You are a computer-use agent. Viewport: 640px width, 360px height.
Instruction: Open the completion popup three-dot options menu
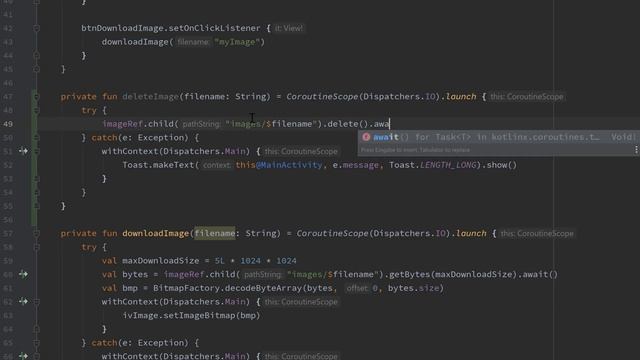tap(636, 150)
